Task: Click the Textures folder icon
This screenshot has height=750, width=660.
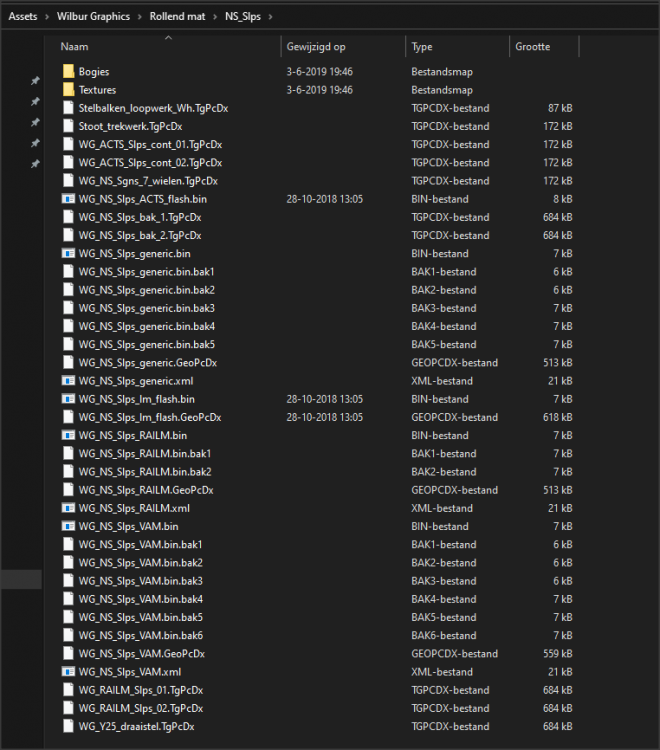Action: 68,90
